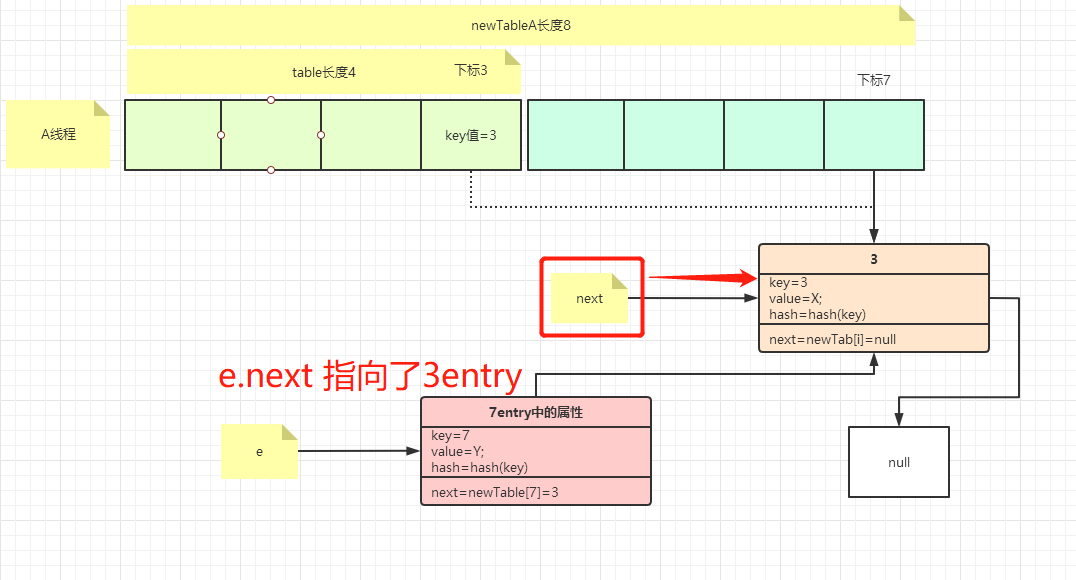Click the entry box titled 3
The width and height of the screenshot is (1076, 580).
pyautogui.click(x=873, y=258)
